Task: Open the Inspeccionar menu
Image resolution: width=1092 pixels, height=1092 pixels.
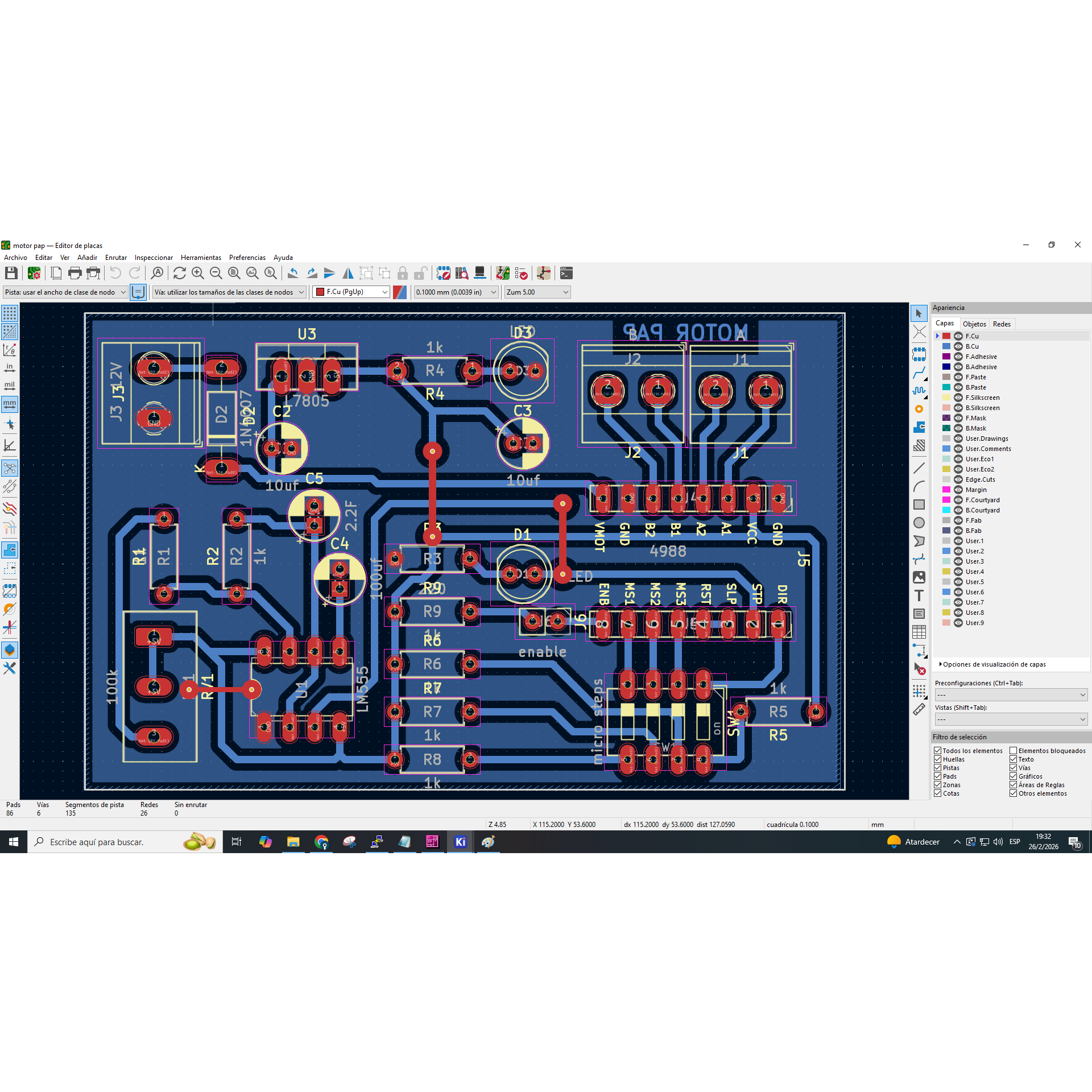Action: coord(154,258)
